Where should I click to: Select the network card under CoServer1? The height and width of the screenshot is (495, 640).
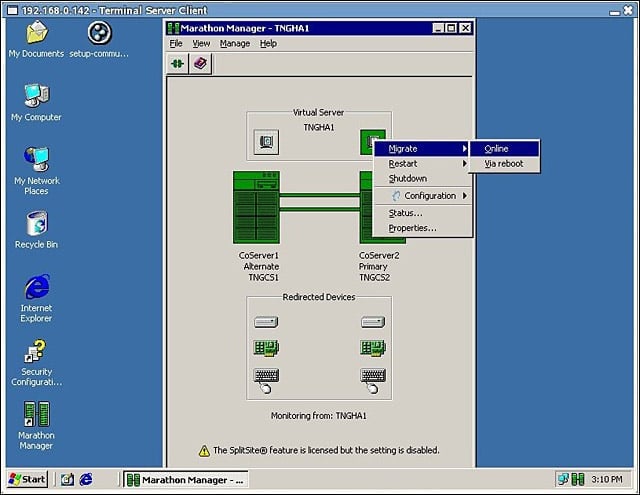266,348
